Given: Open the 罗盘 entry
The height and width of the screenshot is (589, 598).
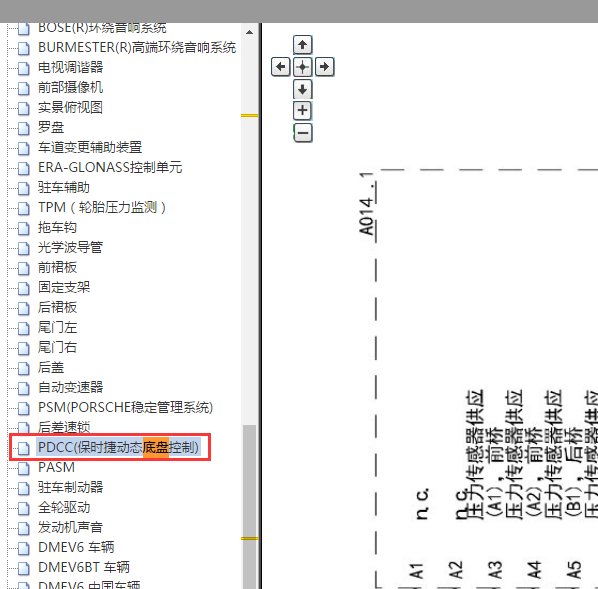Looking at the screenshot, I should pos(51,127).
